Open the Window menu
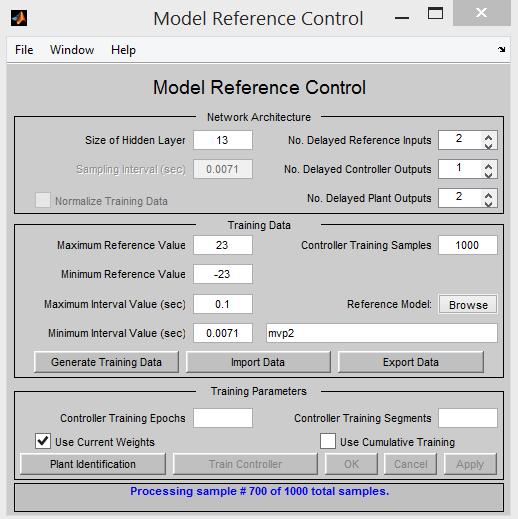This screenshot has width=518, height=519. point(72,50)
